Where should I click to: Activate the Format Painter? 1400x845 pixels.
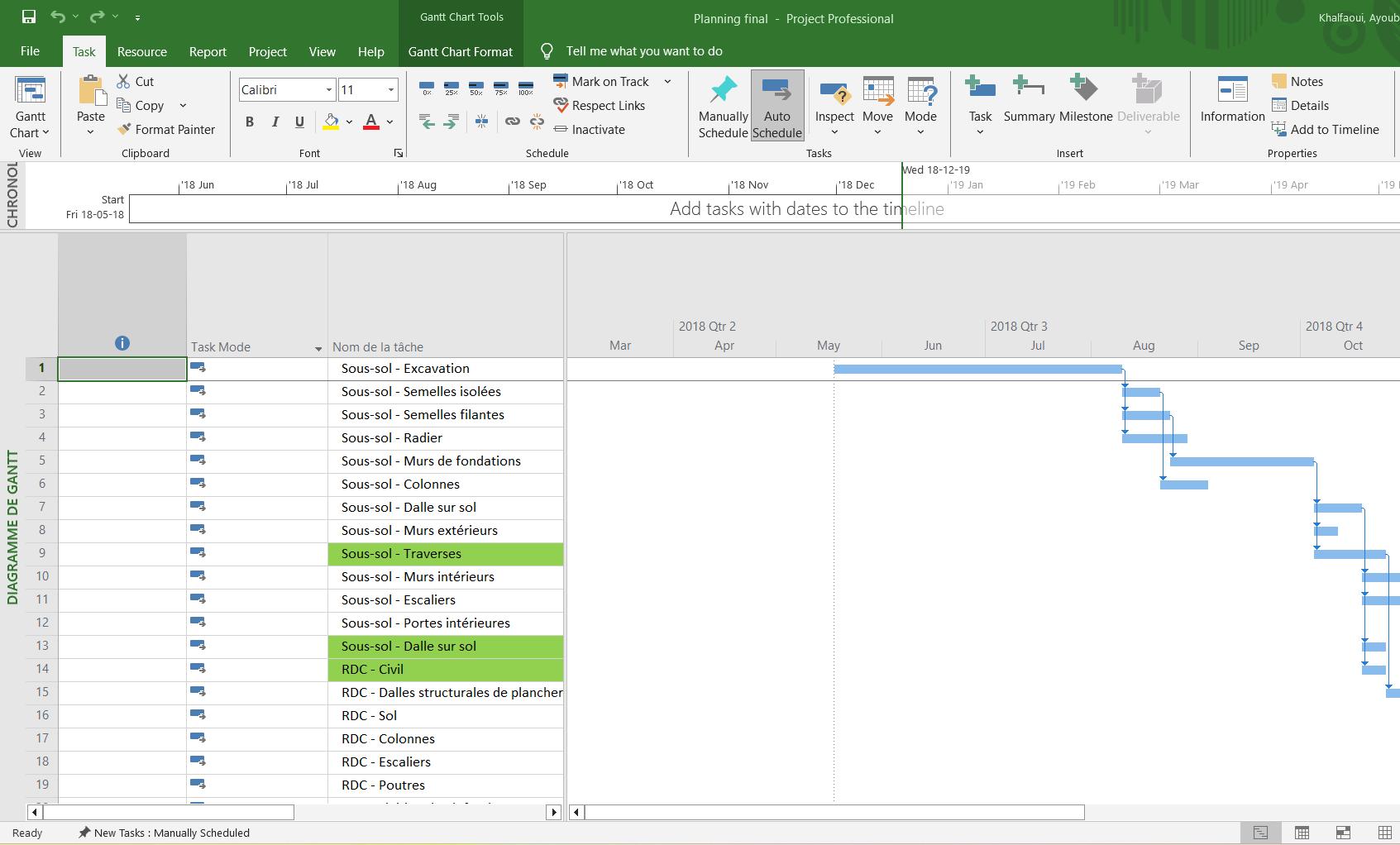click(166, 129)
